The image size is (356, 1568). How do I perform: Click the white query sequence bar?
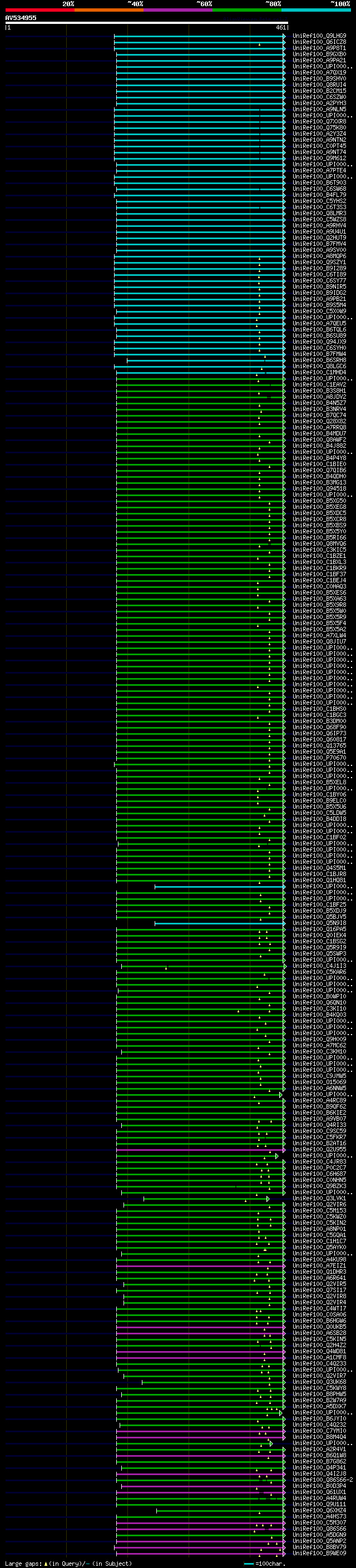pyautogui.click(x=147, y=22)
